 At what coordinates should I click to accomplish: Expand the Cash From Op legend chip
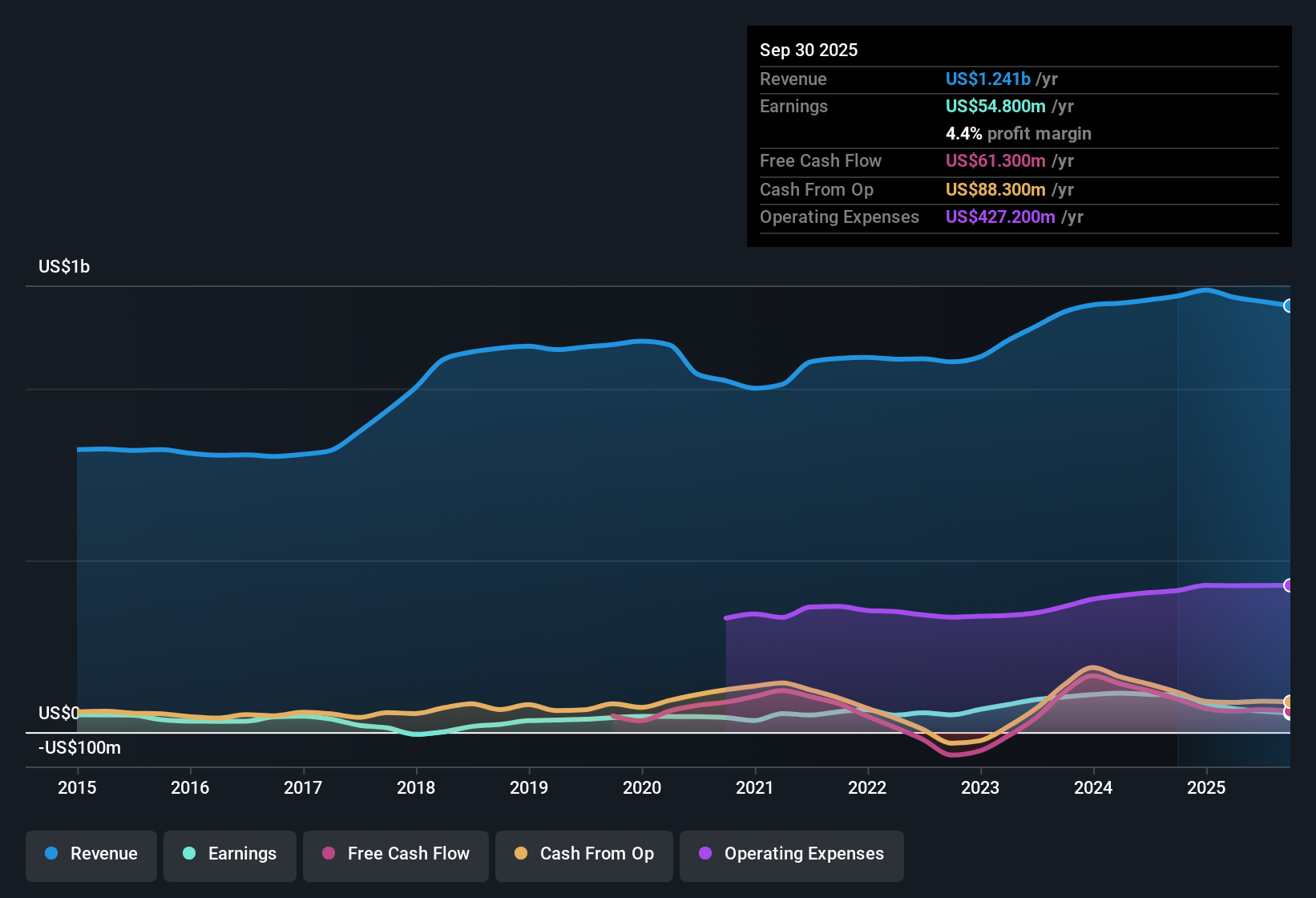coord(583,855)
